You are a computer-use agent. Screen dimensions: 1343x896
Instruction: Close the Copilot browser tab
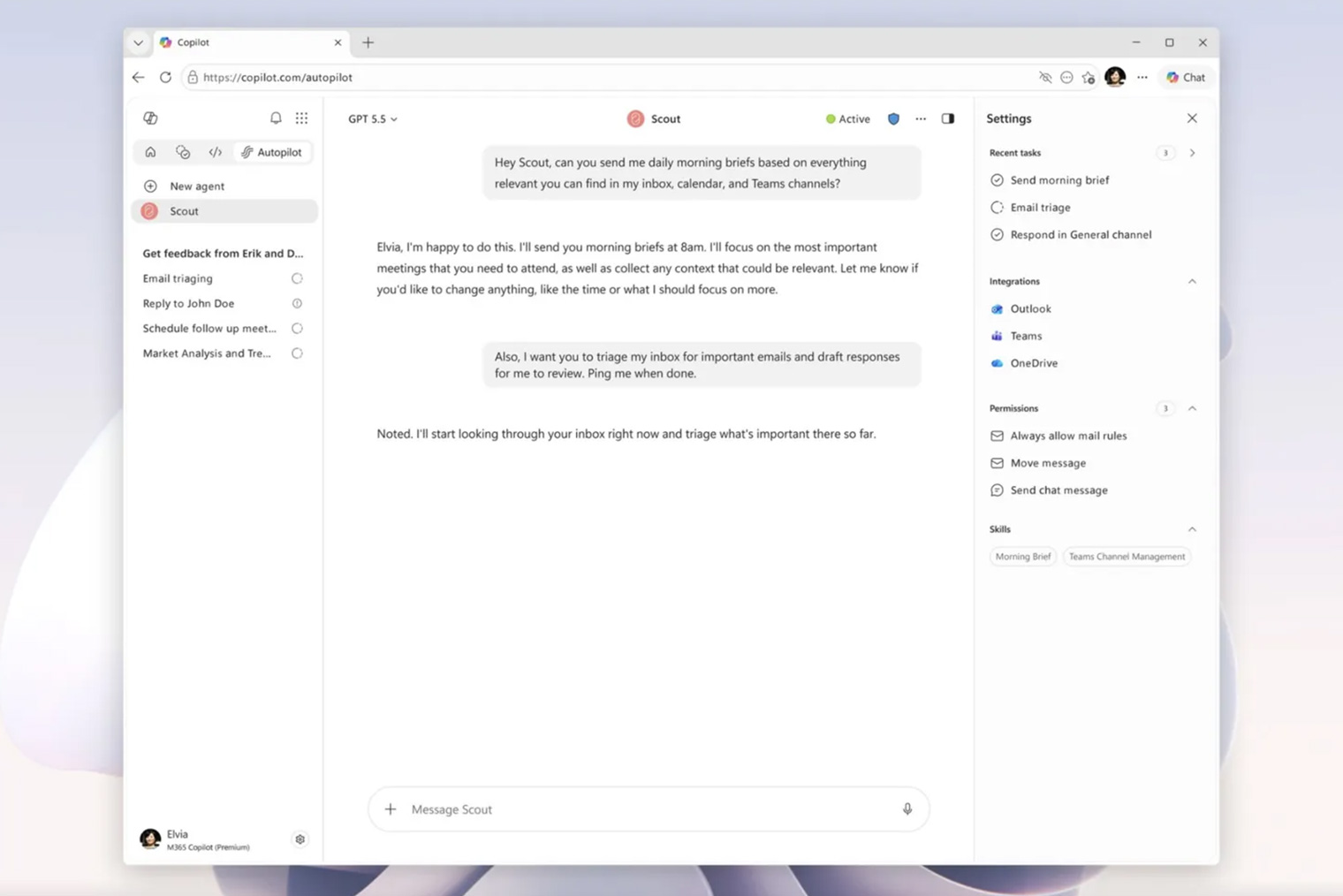338,42
